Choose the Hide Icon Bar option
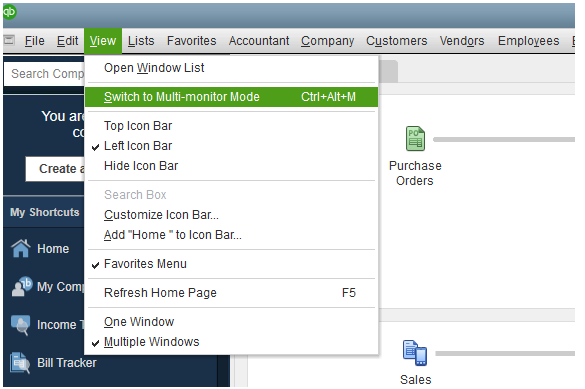585x389 pixels. point(231,166)
